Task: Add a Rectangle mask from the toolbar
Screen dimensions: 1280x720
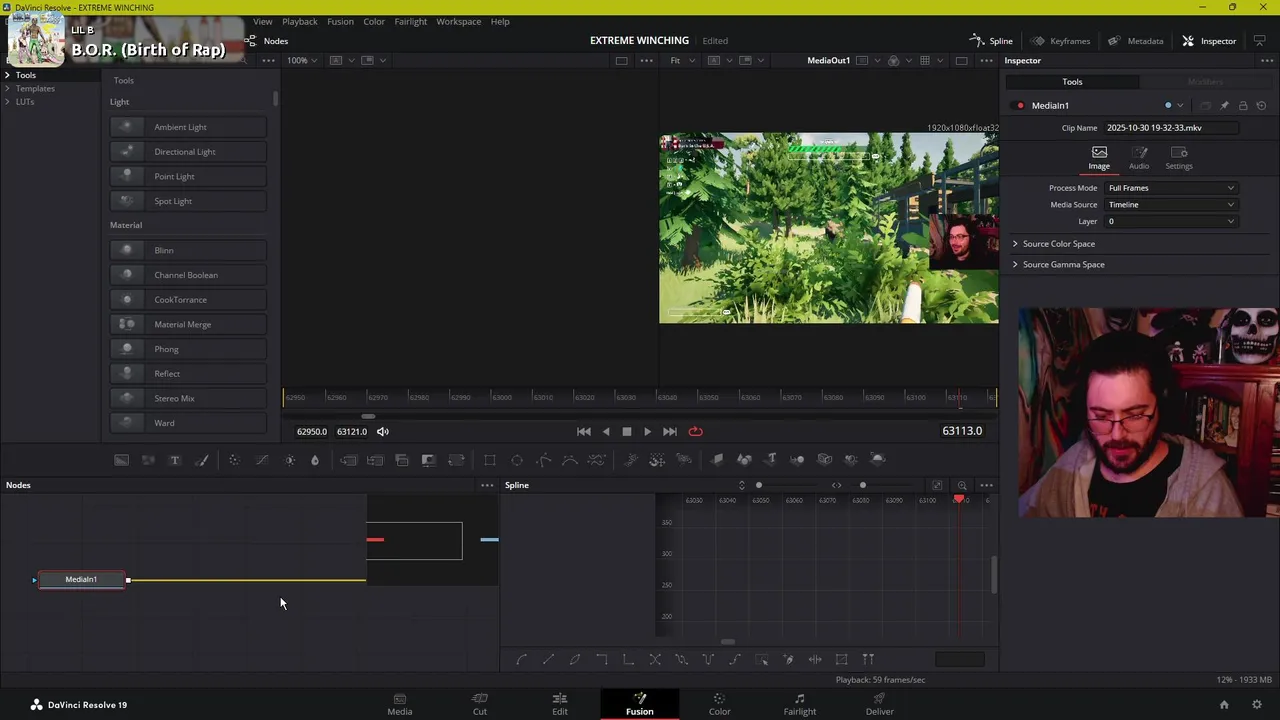Action: click(490, 459)
